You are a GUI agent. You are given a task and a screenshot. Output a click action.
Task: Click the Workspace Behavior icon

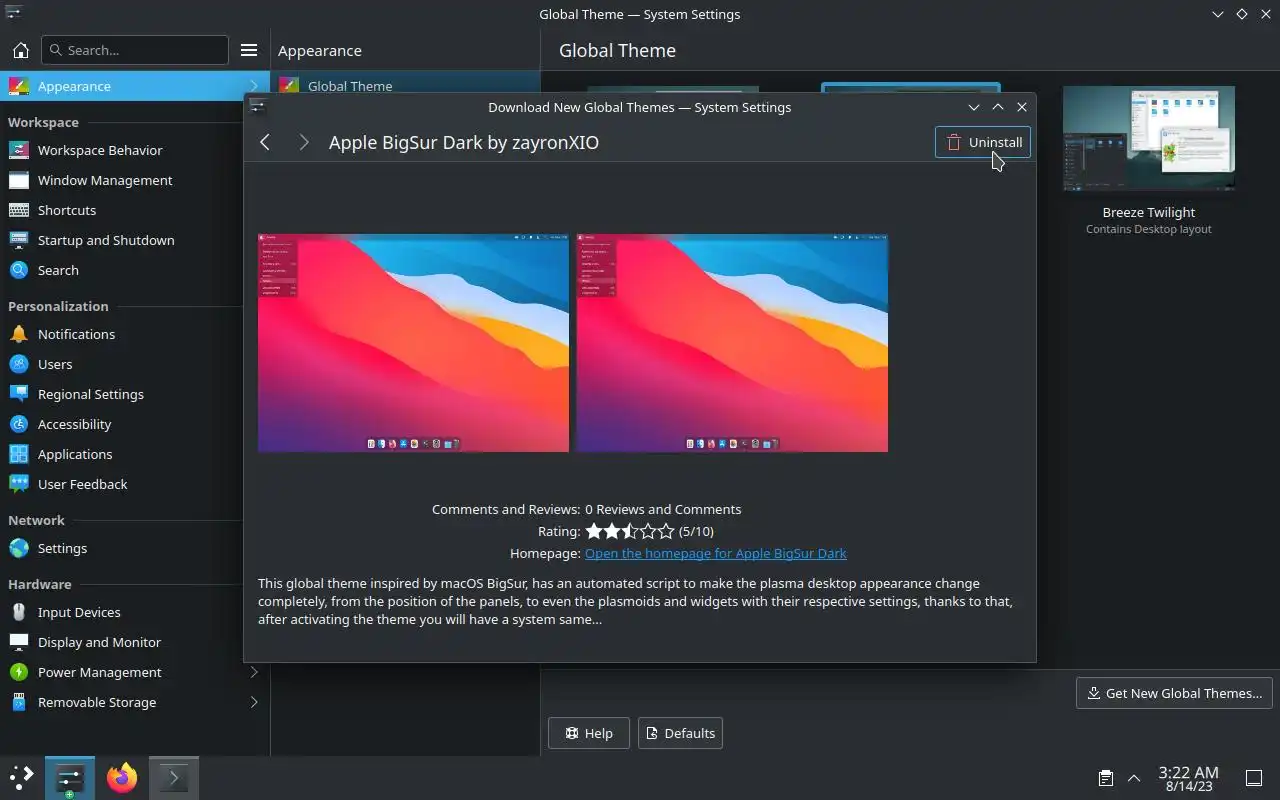18,150
